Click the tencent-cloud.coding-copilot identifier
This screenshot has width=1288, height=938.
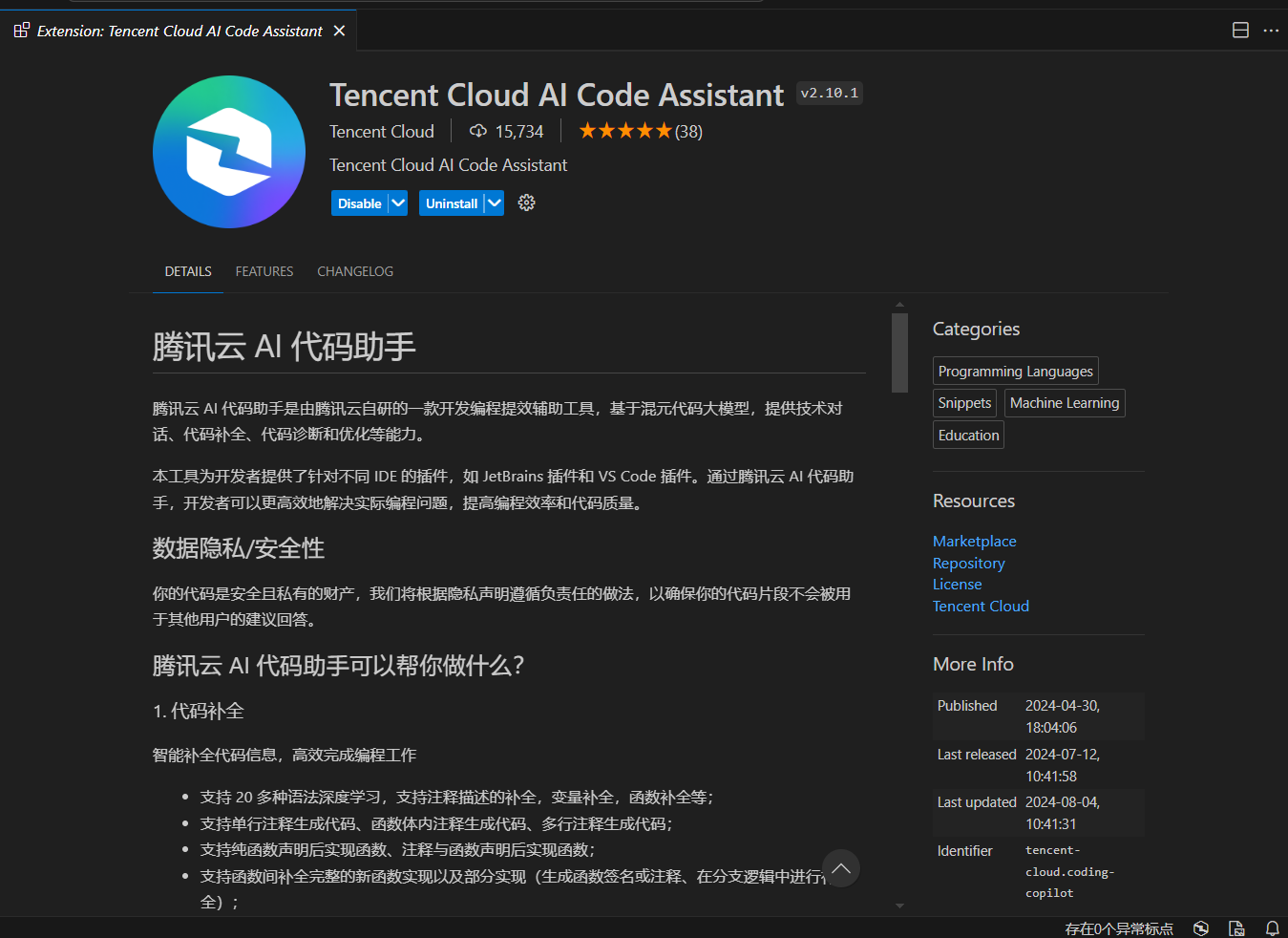tap(1069, 871)
